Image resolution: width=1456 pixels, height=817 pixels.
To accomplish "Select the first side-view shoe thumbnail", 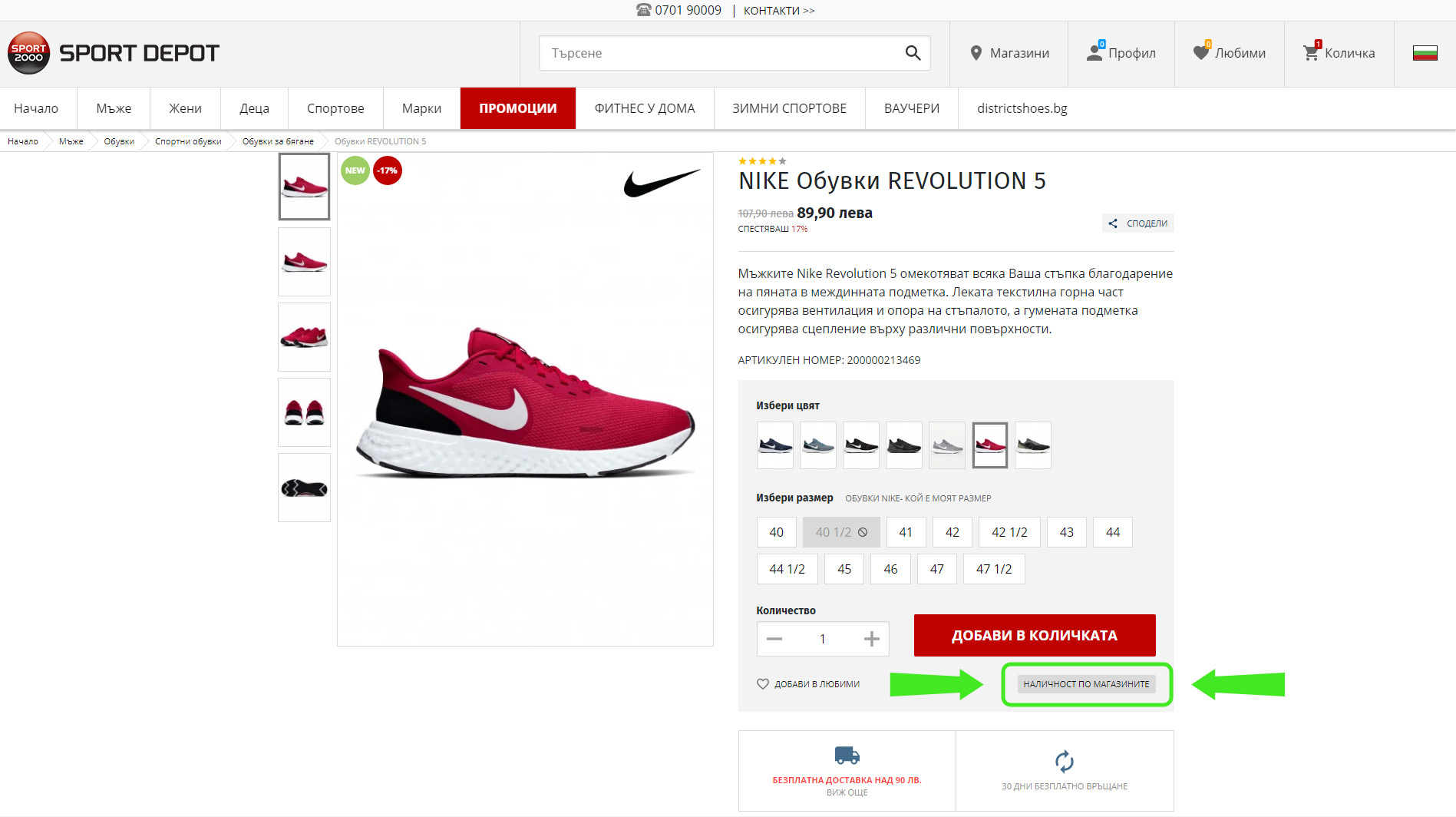I will [304, 187].
